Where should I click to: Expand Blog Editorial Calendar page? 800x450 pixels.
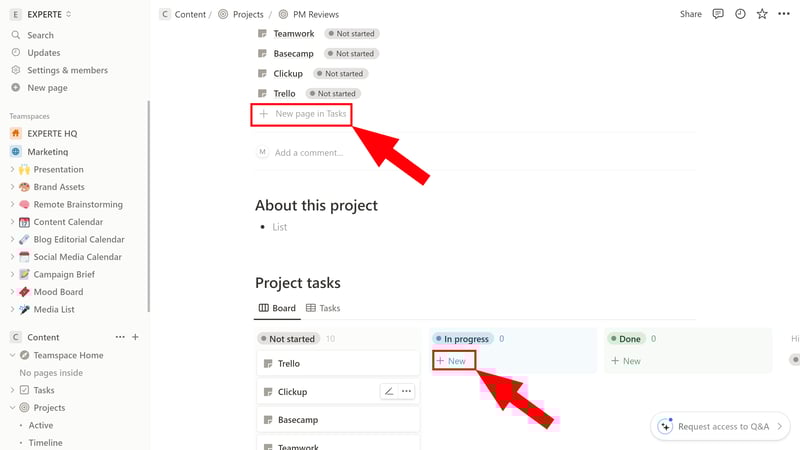12,239
